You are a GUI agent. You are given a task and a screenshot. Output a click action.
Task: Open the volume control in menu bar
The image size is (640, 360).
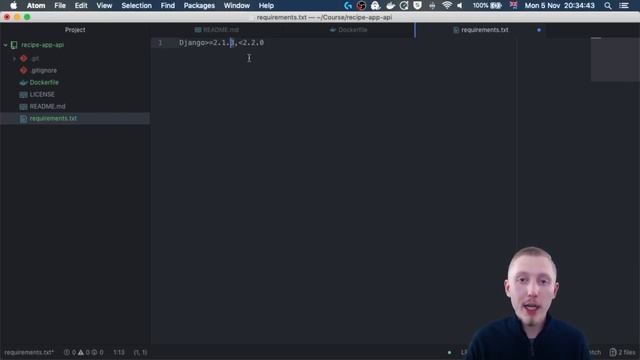(460, 5)
